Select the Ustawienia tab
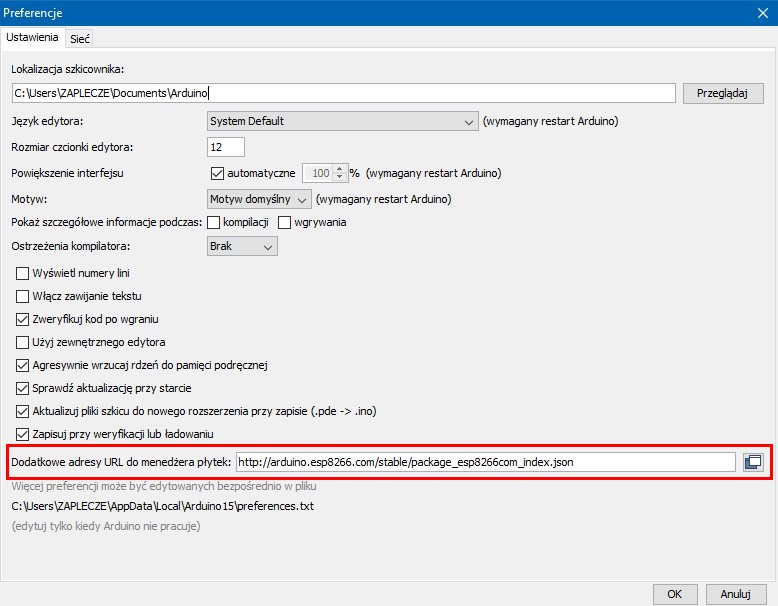778x606 pixels. [32, 37]
